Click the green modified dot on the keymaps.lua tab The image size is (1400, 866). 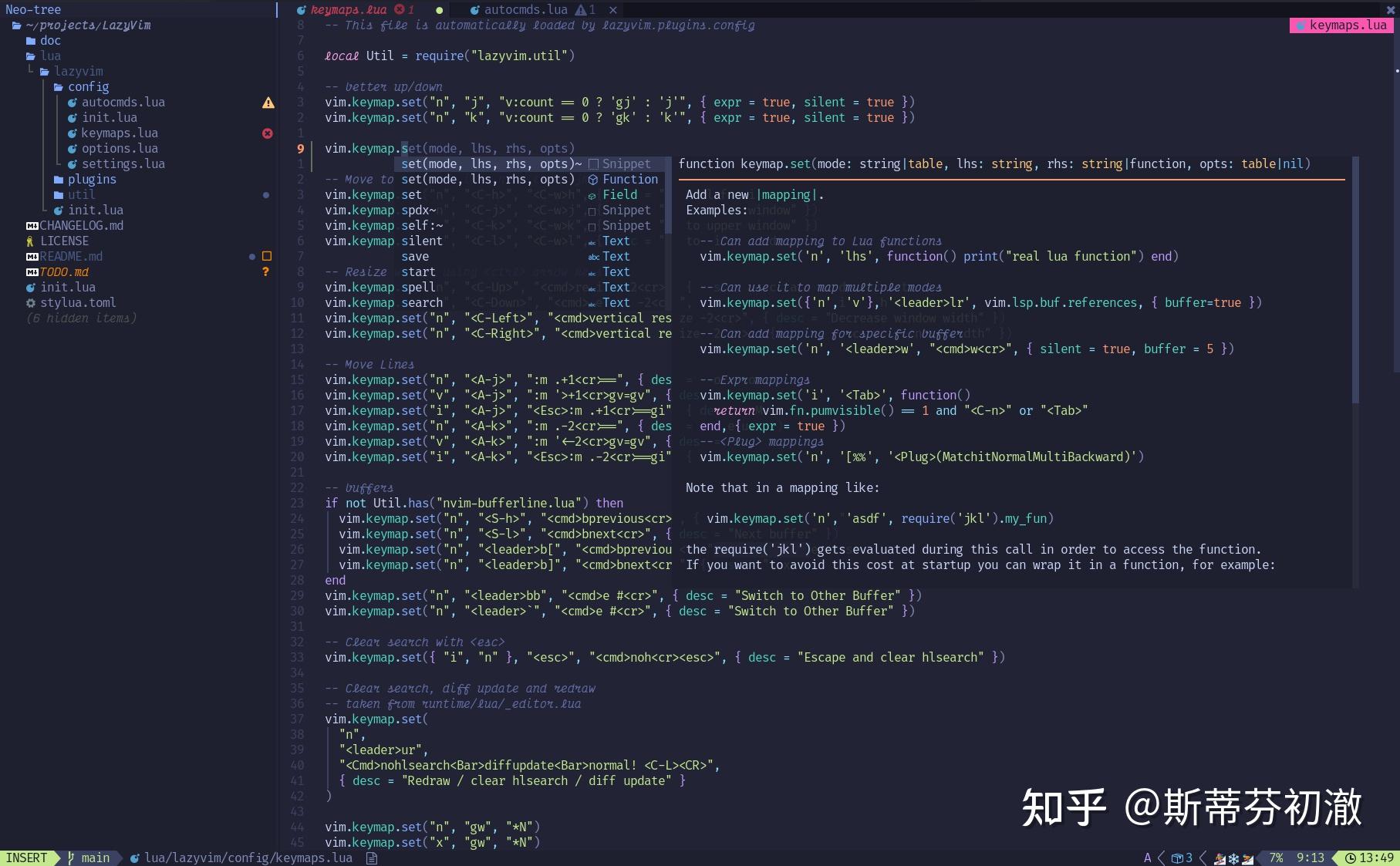coord(439,10)
